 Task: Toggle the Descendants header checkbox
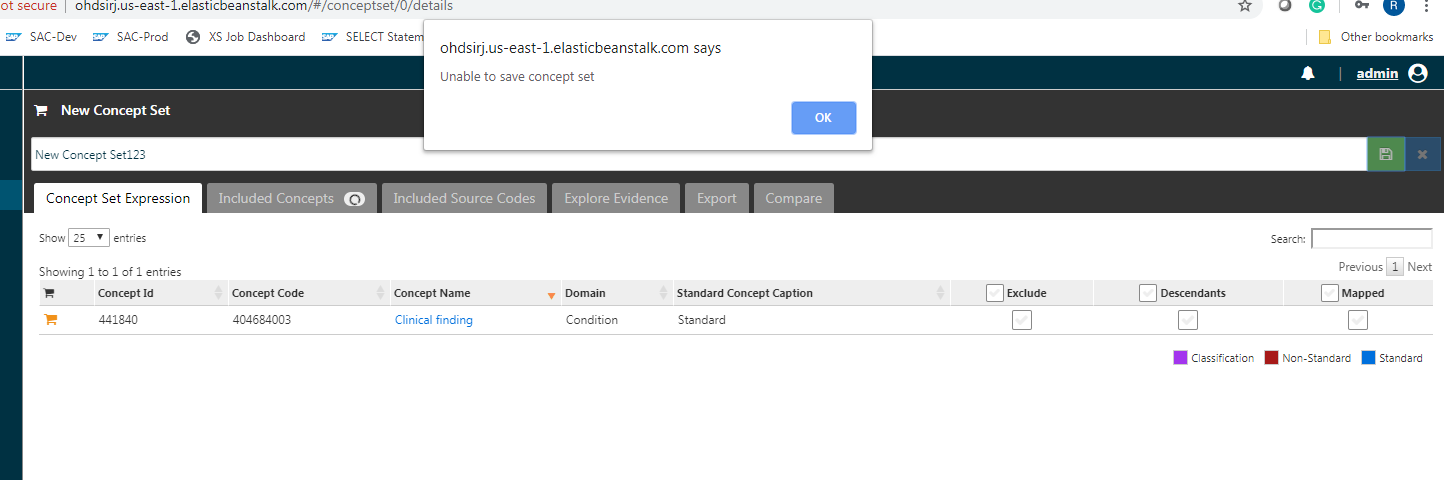pyautogui.click(x=1148, y=293)
